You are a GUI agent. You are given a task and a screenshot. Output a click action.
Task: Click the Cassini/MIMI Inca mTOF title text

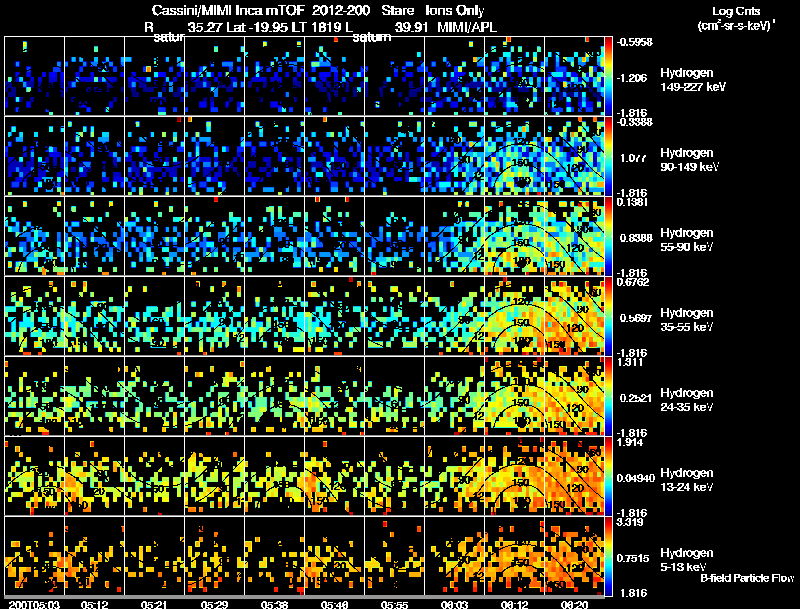tap(228, 10)
